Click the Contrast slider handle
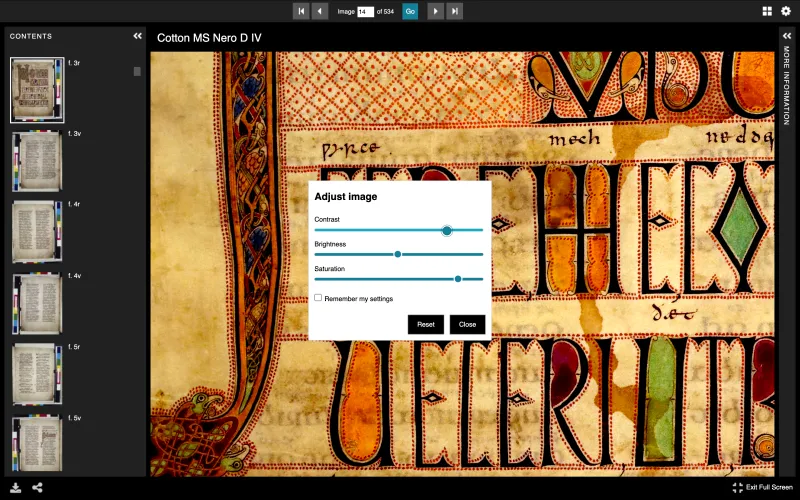 pos(446,231)
